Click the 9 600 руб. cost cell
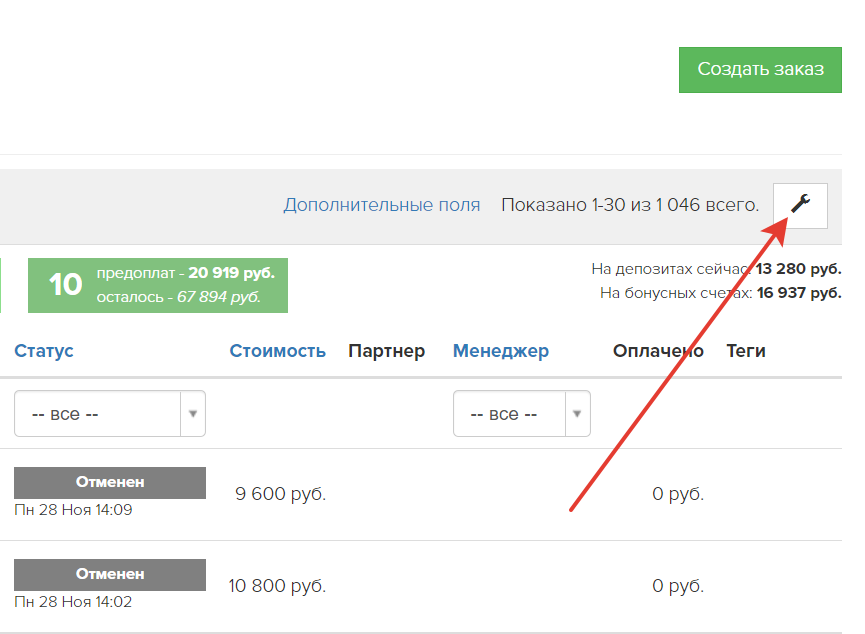 280,494
